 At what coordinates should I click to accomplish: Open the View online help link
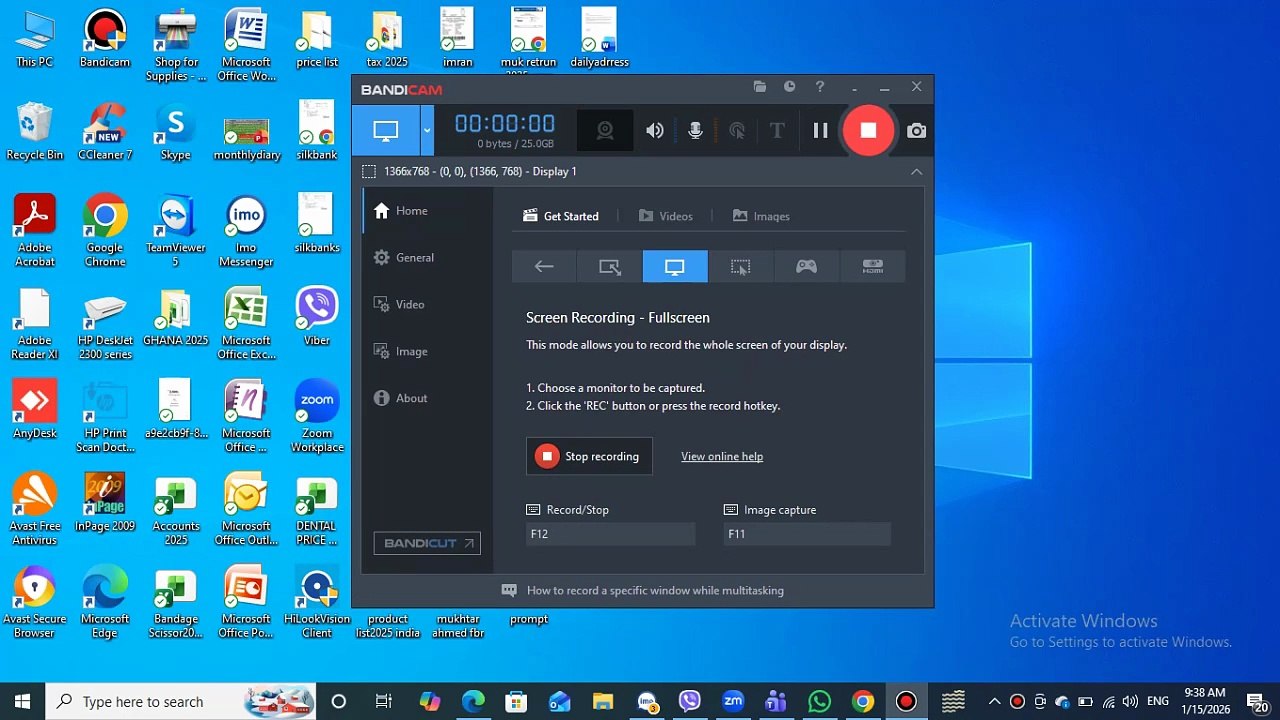pos(722,457)
